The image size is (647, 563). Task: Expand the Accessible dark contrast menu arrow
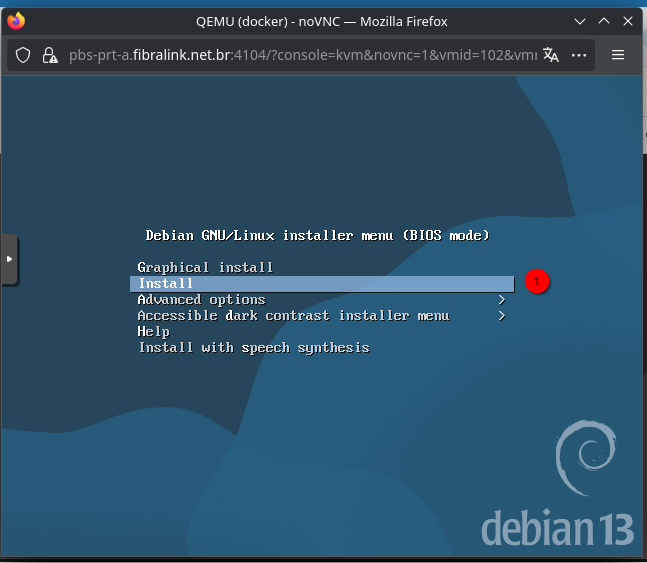pos(502,316)
